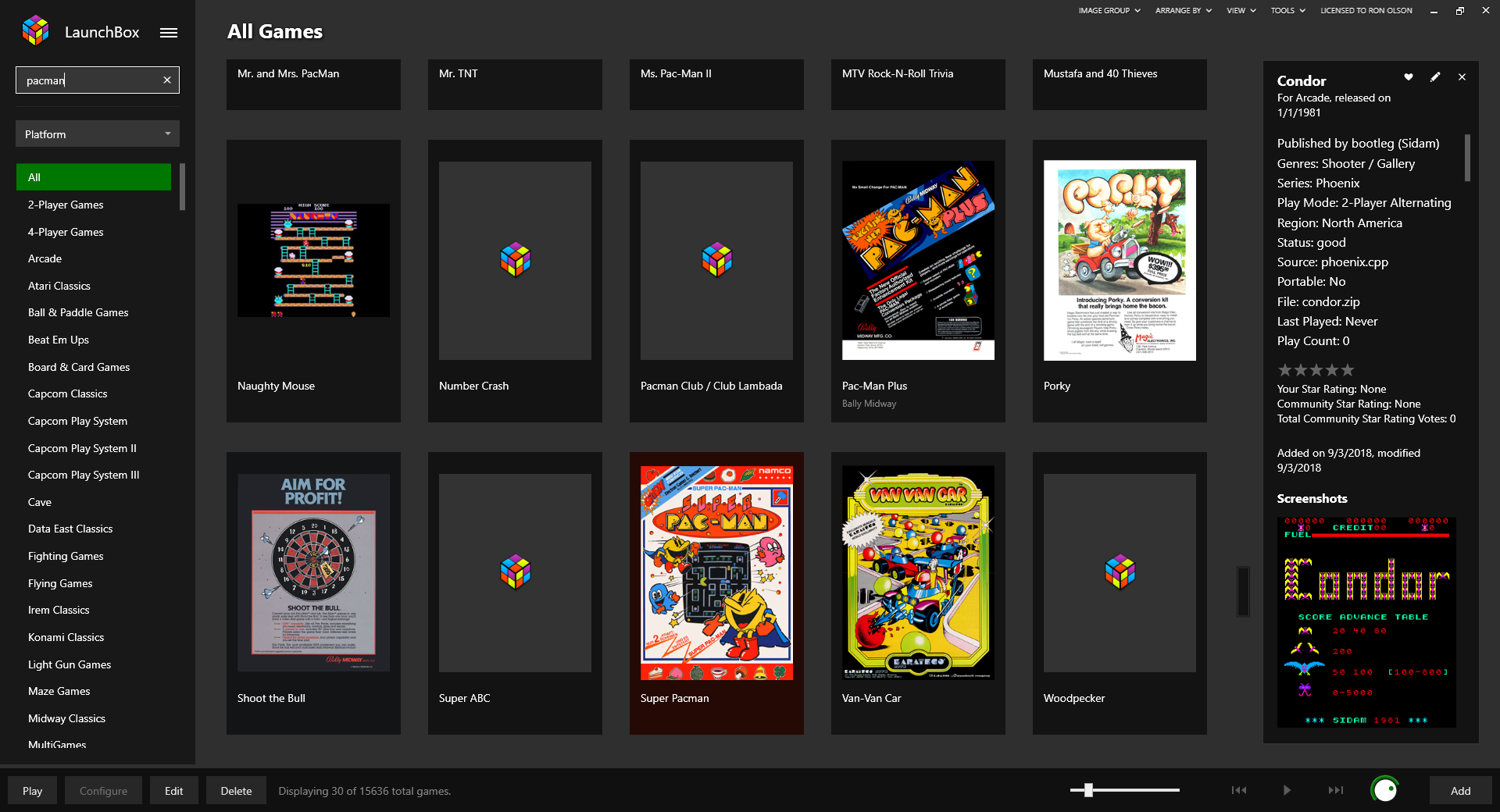
Task: Filter by Capcom Play System III
Action: click(x=84, y=475)
